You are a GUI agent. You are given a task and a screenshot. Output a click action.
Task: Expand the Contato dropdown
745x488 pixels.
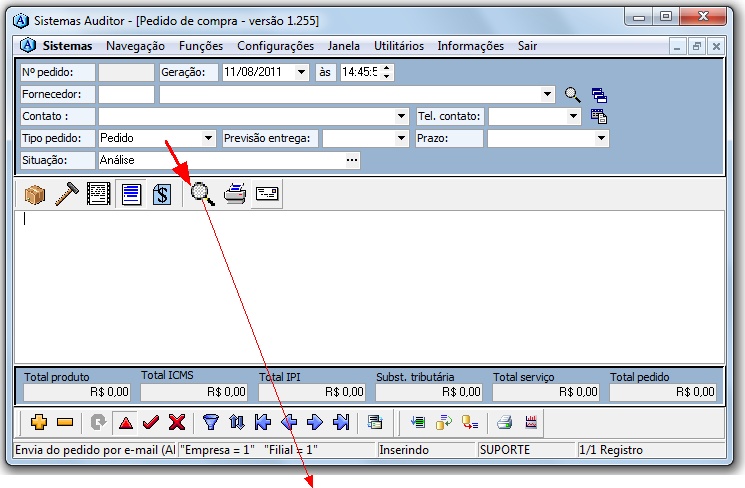coord(401,116)
